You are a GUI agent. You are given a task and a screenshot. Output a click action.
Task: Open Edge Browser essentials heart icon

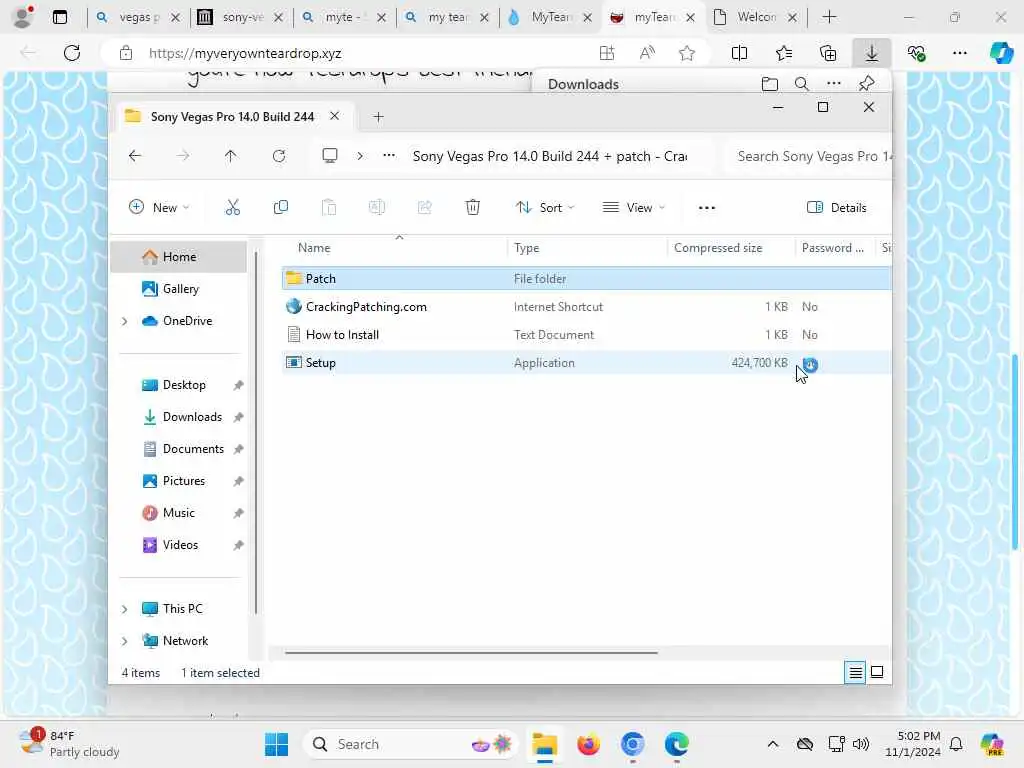(x=916, y=53)
